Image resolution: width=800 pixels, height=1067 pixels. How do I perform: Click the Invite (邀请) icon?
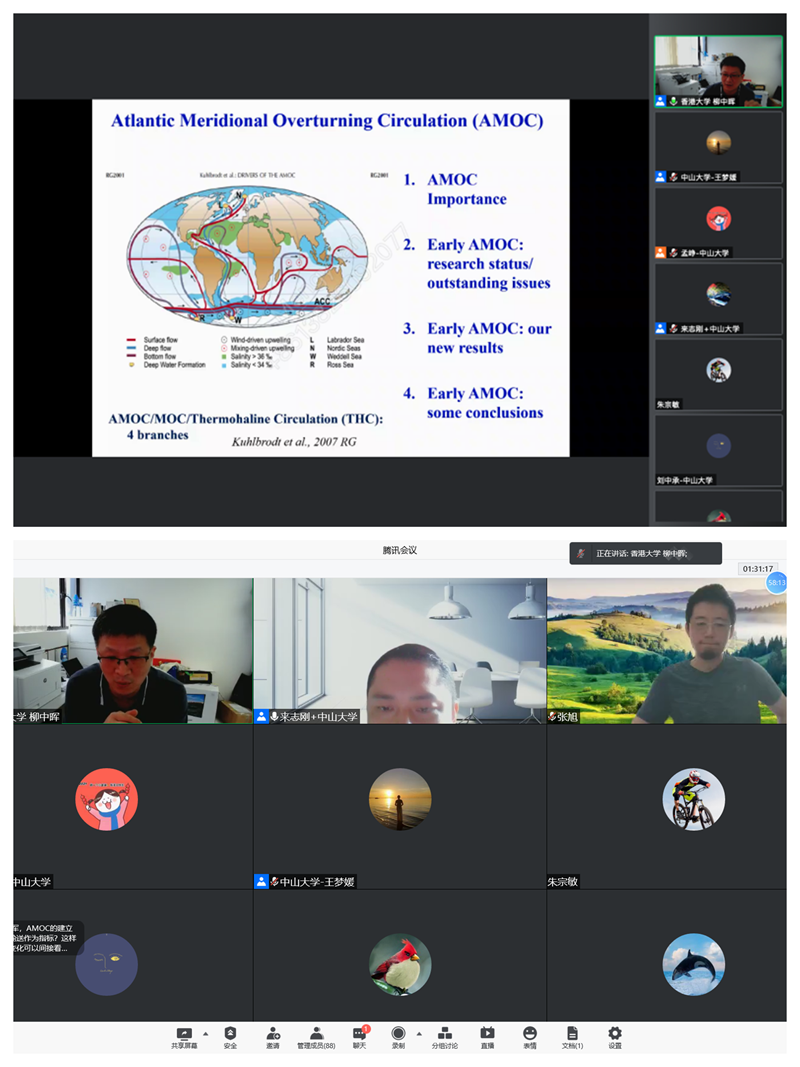click(x=273, y=1034)
